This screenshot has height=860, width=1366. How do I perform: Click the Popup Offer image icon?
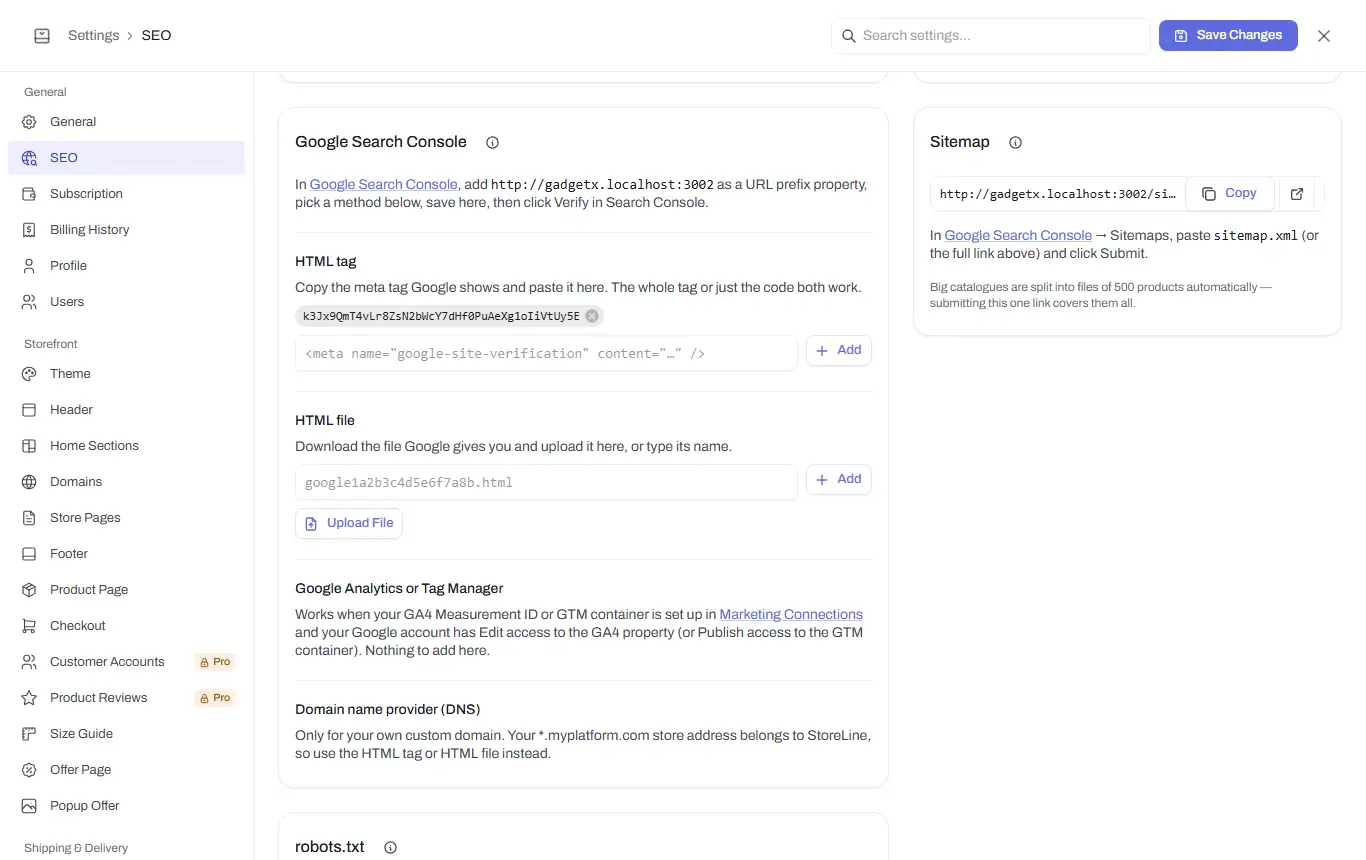tap(30, 806)
